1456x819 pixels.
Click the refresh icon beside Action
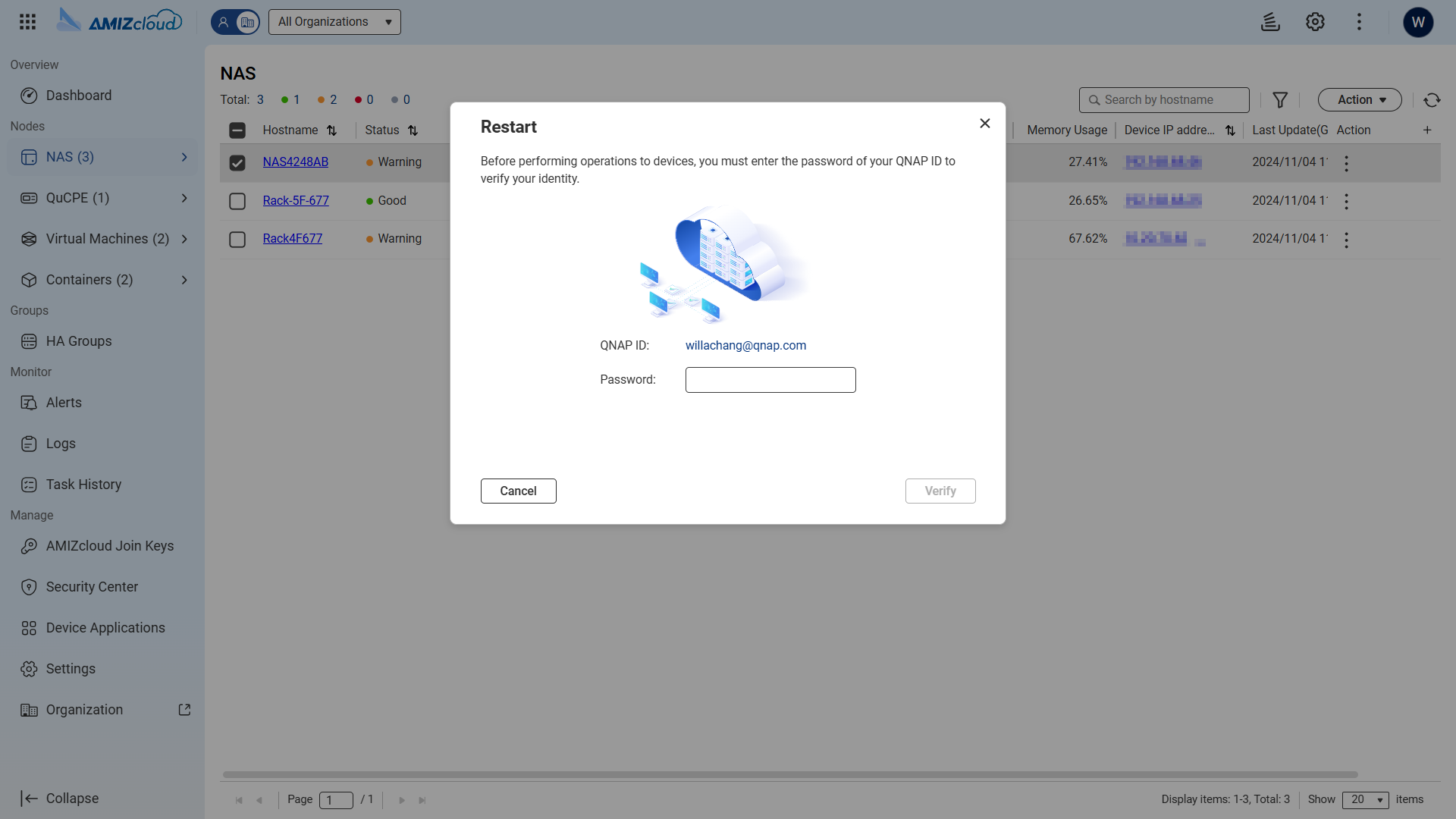click(1432, 100)
